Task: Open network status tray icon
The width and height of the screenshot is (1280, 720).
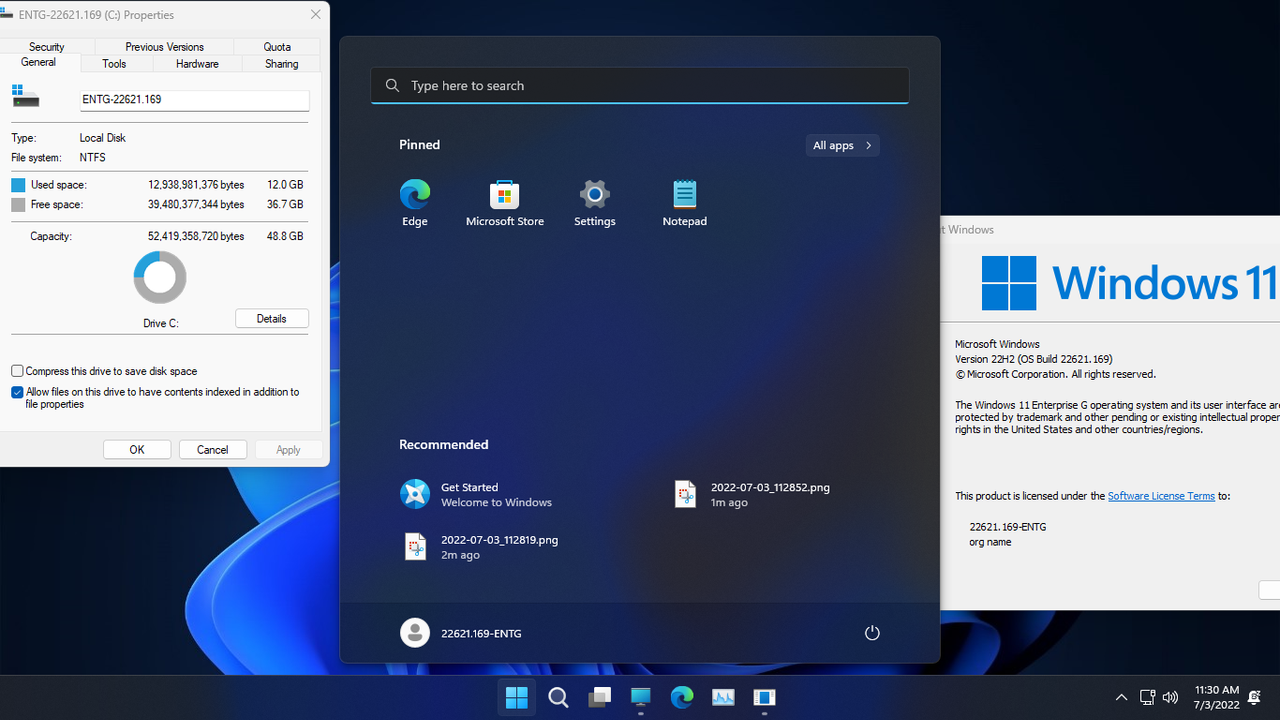Action: coord(1147,697)
